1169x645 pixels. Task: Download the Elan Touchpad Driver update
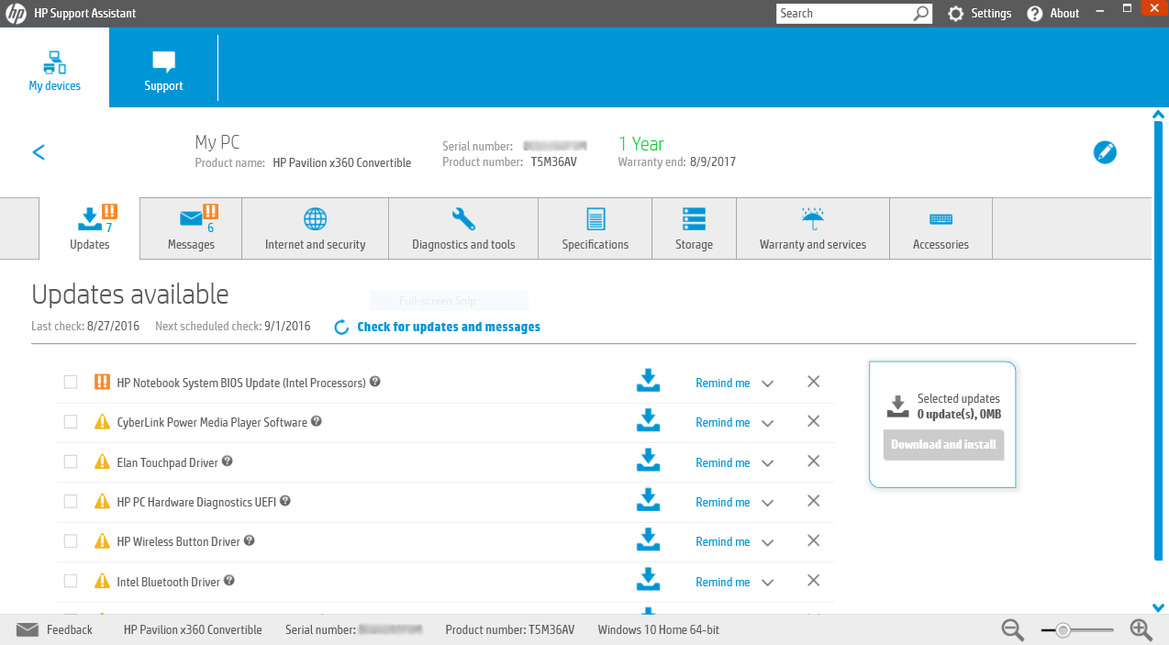[x=648, y=460]
